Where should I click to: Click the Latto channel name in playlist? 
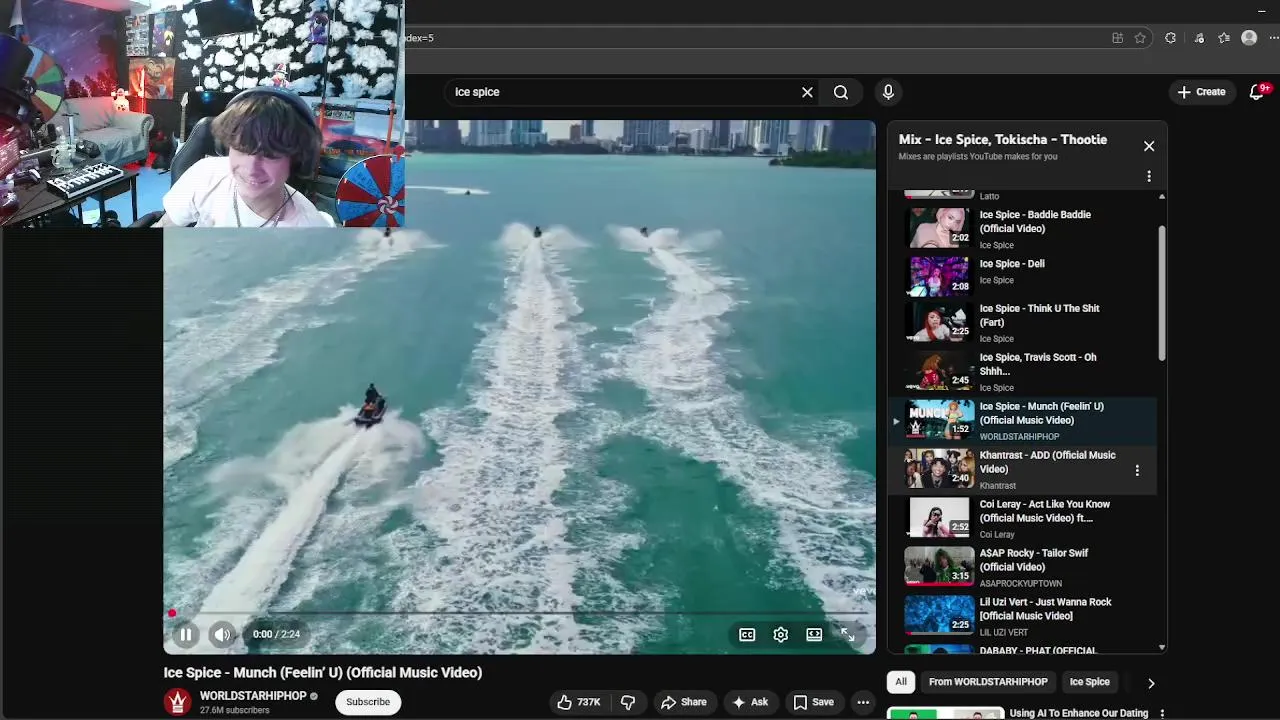(989, 196)
